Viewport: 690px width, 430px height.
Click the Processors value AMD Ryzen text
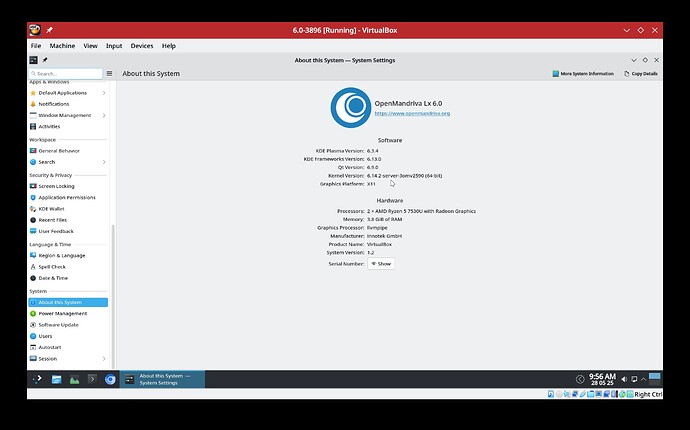[421, 211]
